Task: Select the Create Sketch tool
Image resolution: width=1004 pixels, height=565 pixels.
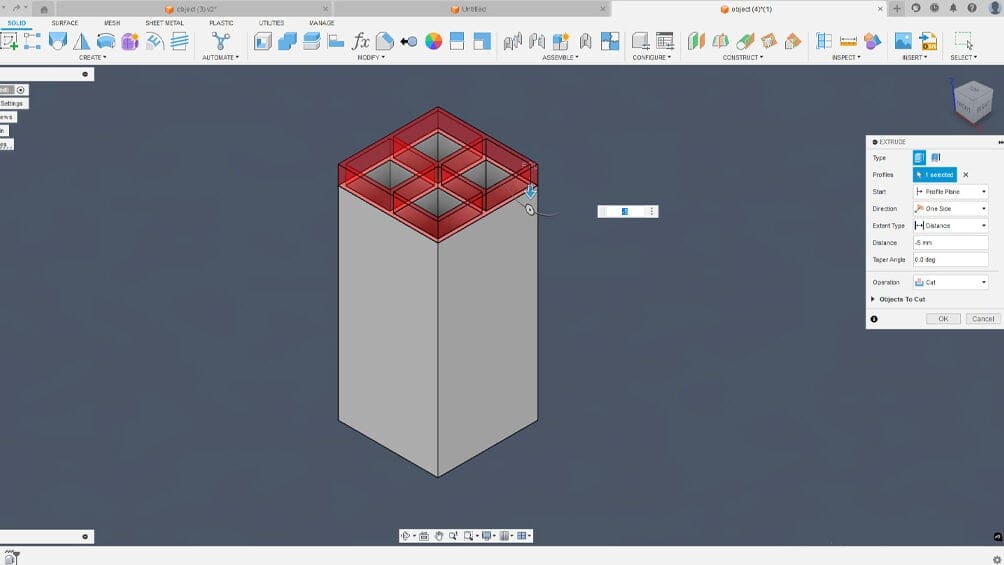Action: (x=9, y=41)
